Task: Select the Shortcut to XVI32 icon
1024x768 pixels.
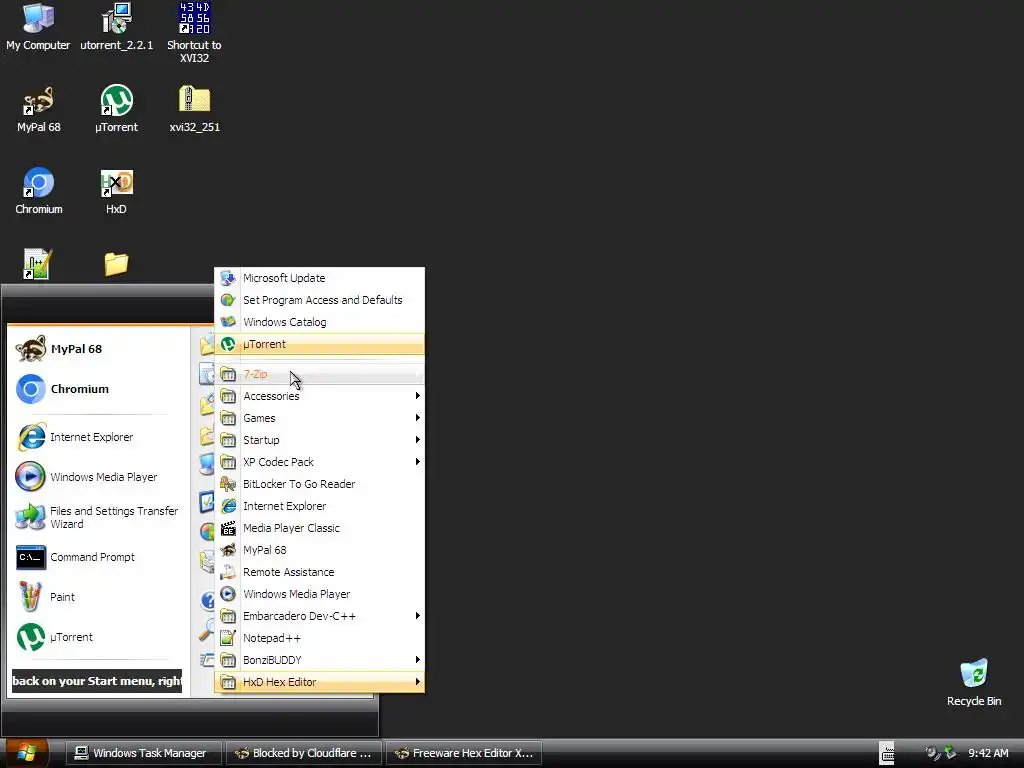Action: [x=194, y=33]
